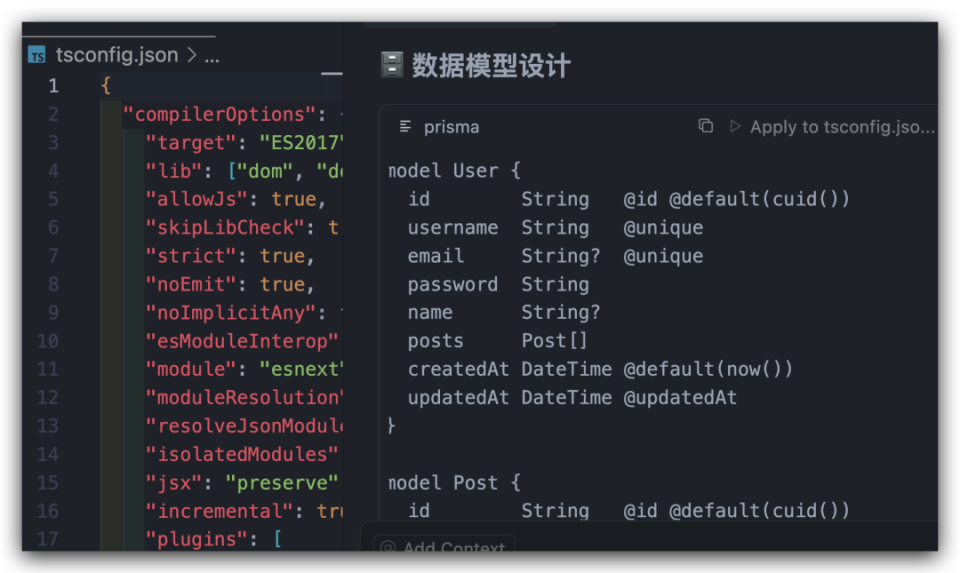Click the model Post declaration line
Viewport: 960px width, 573px height.
click(454, 482)
